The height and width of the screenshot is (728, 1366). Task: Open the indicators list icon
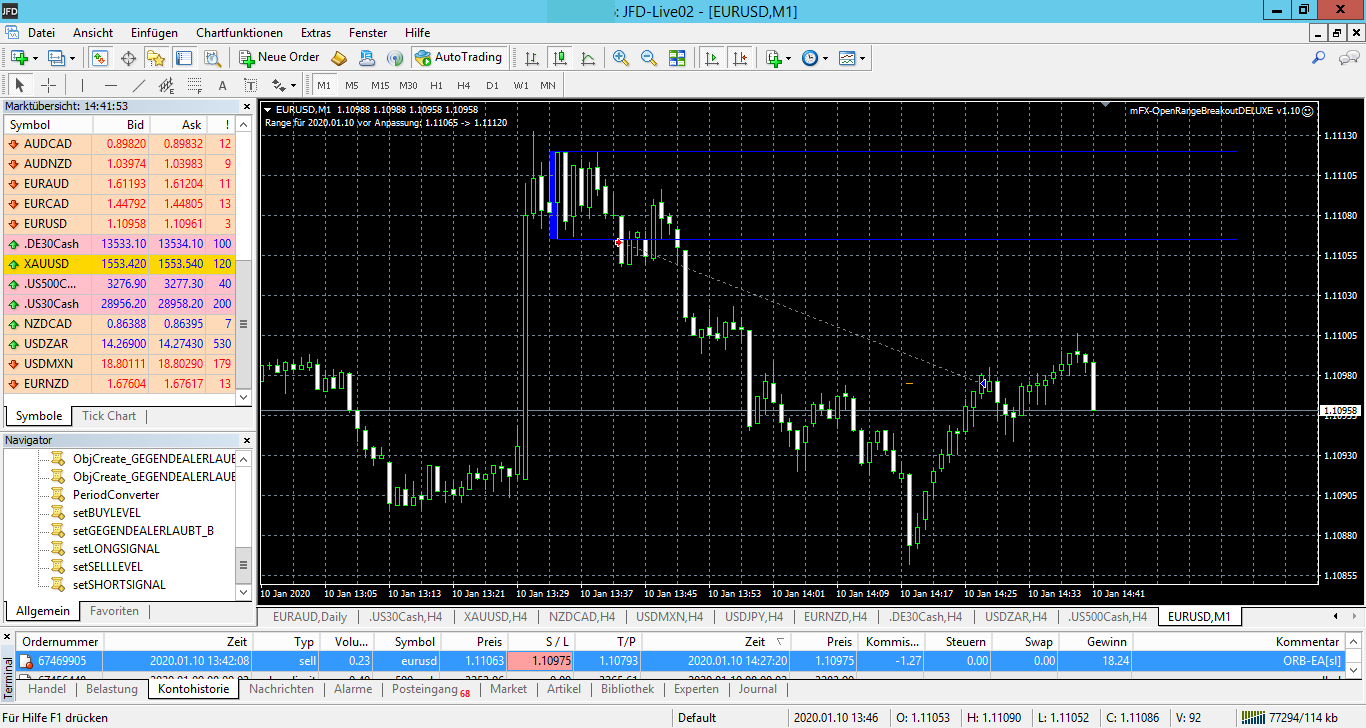[x=773, y=58]
